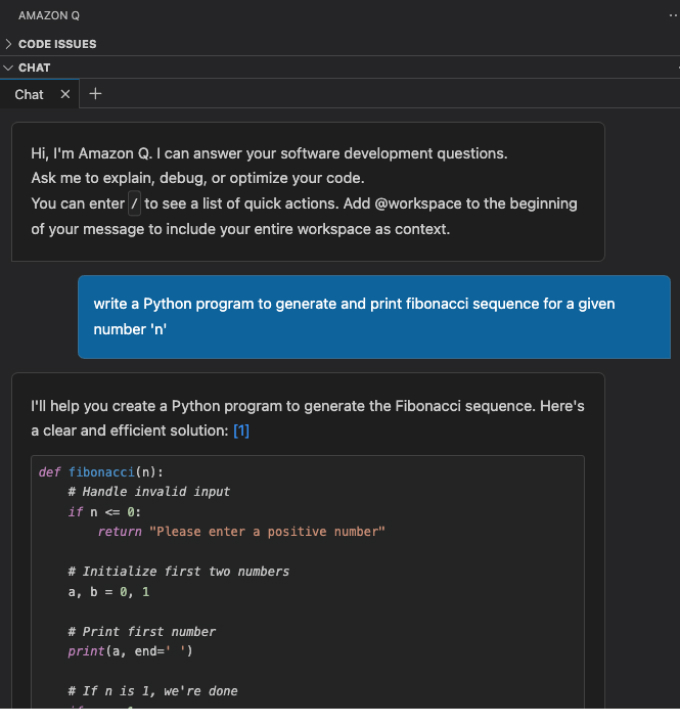Collapse the Chat section chevron
680x709 pixels.
pos(8,68)
